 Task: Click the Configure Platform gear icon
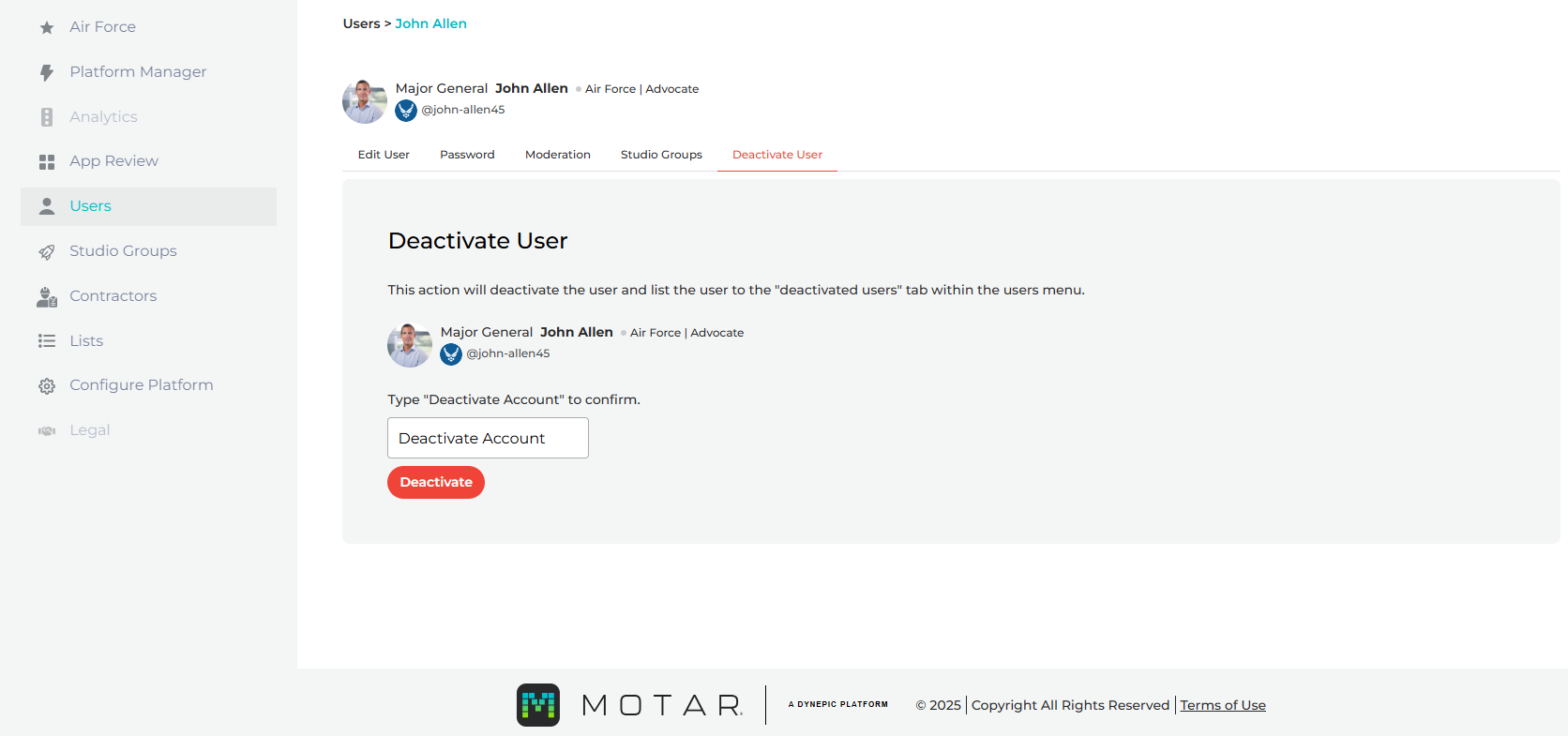click(x=47, y=385)
